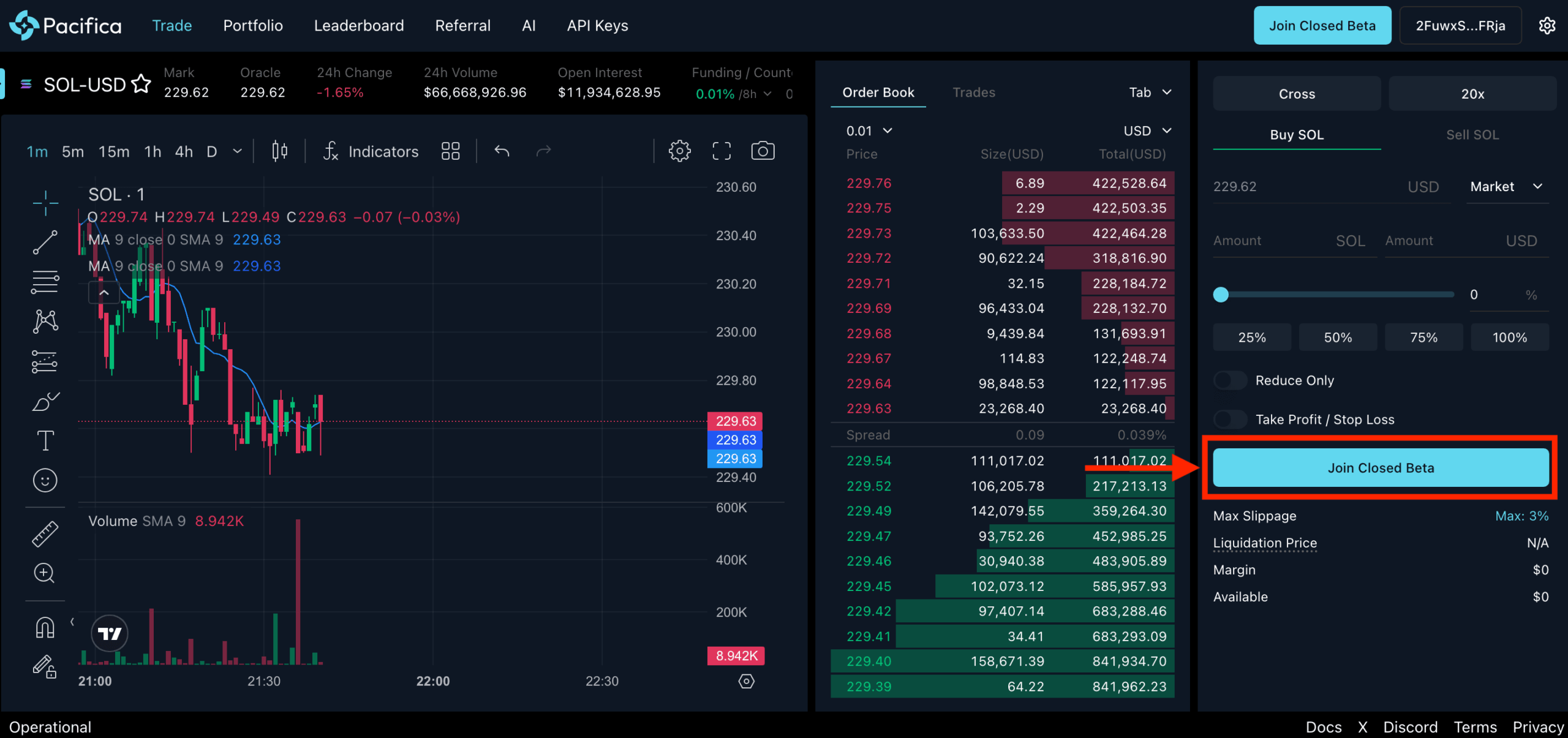1568x738 pixels.
Task: Take a chart snapshot with camera icon
Action: point(762,151)
